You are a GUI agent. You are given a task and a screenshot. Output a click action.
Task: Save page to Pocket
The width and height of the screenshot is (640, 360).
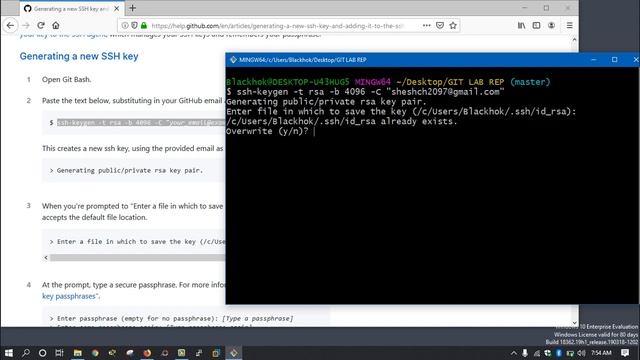[440, 25]
